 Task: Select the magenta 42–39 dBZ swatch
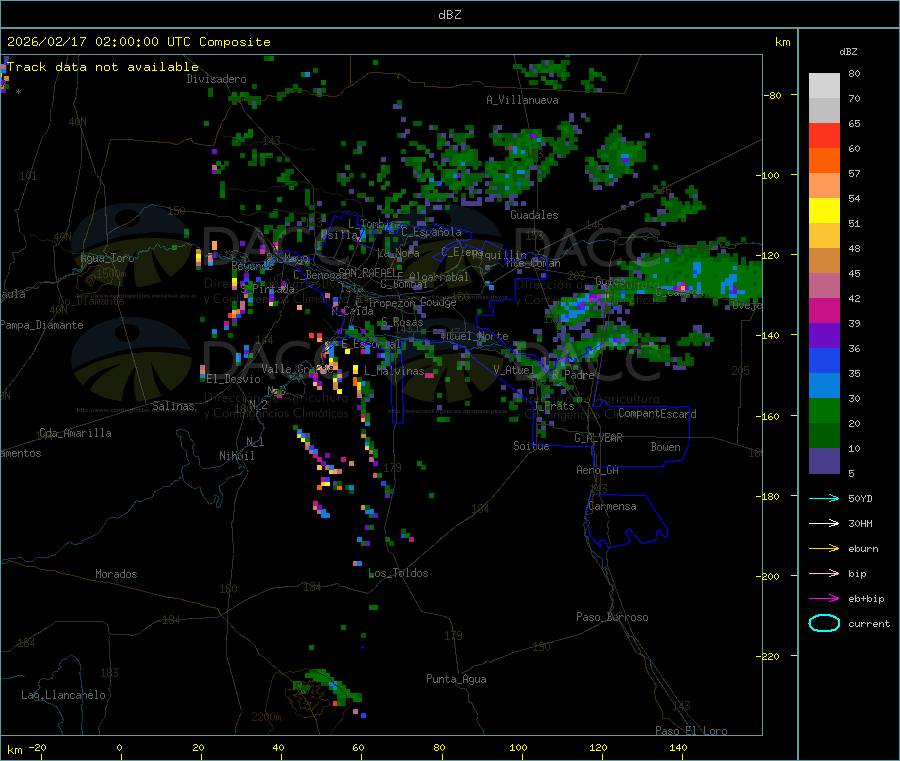824,310
